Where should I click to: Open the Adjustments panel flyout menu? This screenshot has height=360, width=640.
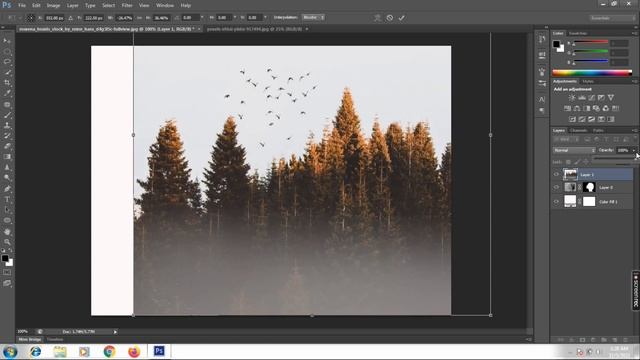tap(634, 82)
